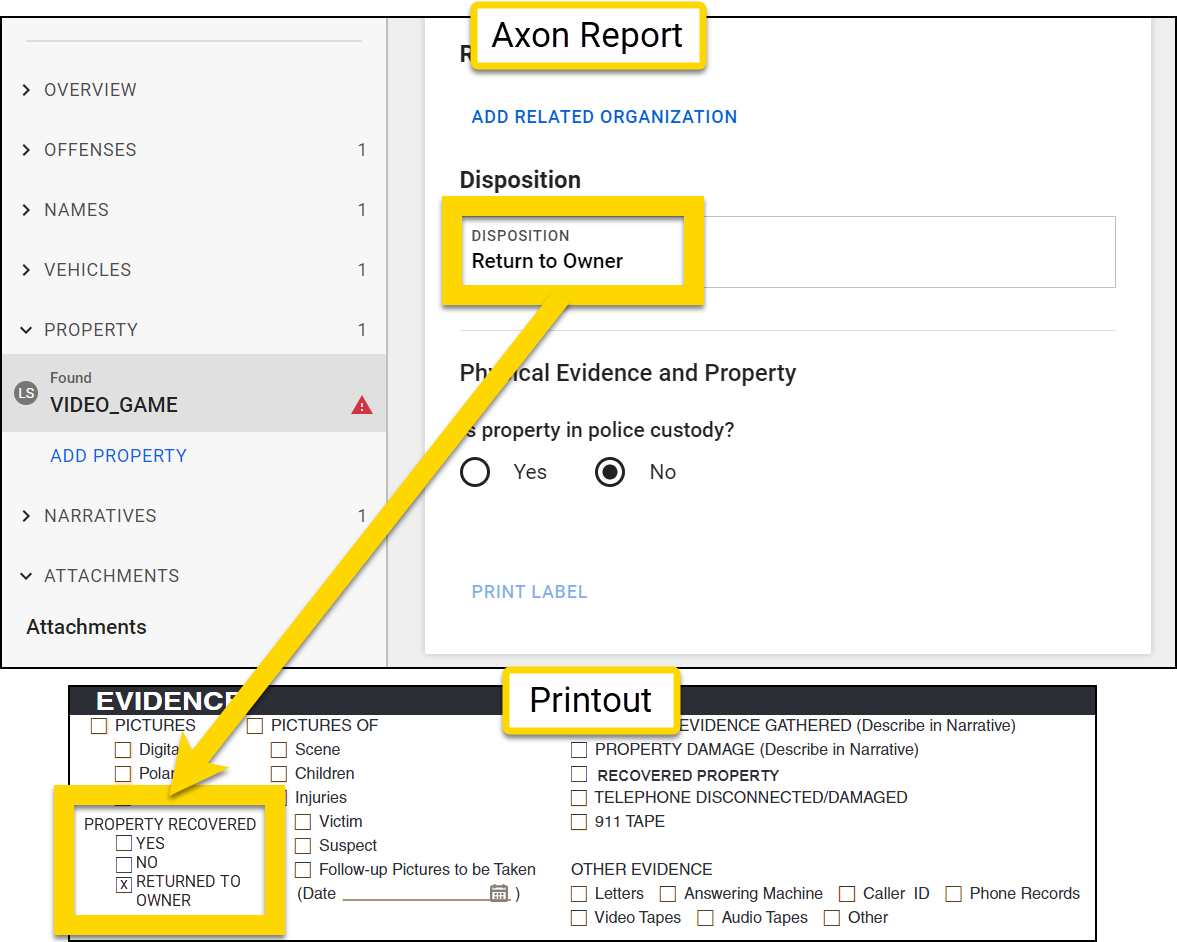Click the ADD RELATED ORGANIZATION link
Viewport: 1177px width, 942px height.
click(604, 117)
